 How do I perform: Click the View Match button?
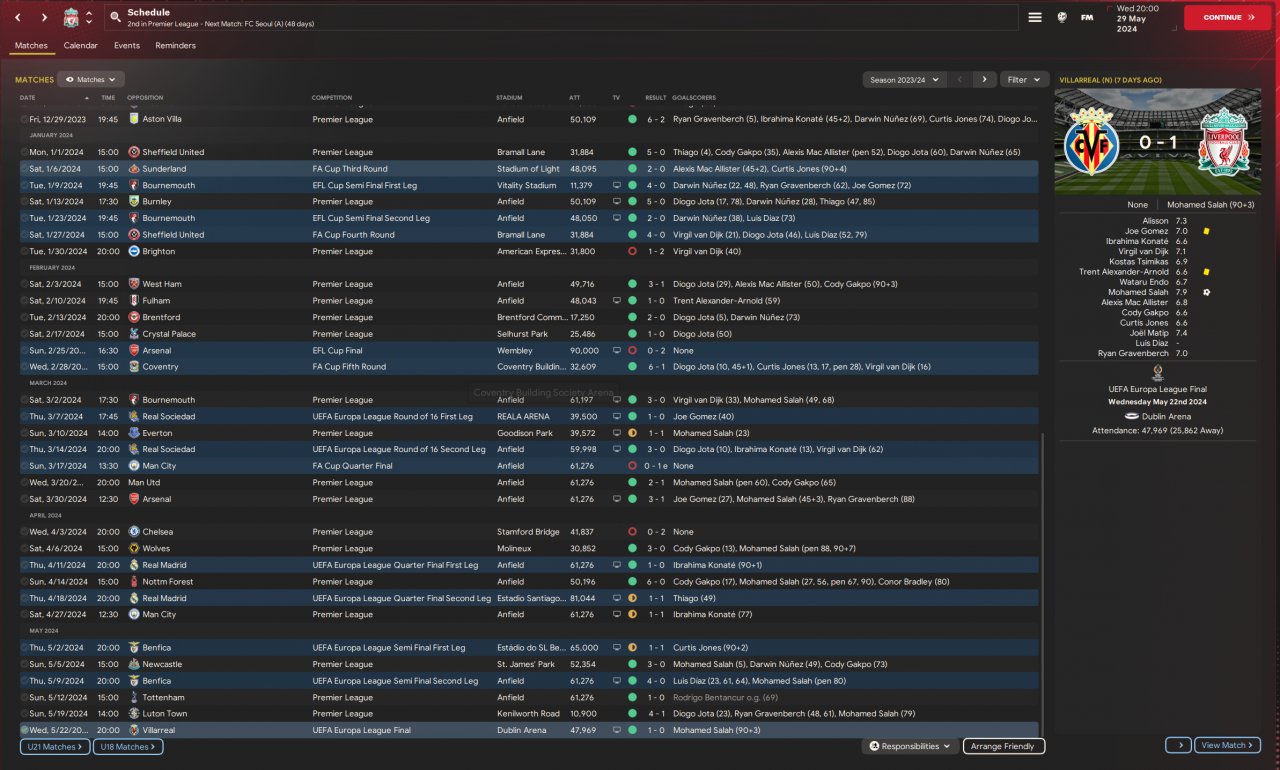coord(1227,745)
